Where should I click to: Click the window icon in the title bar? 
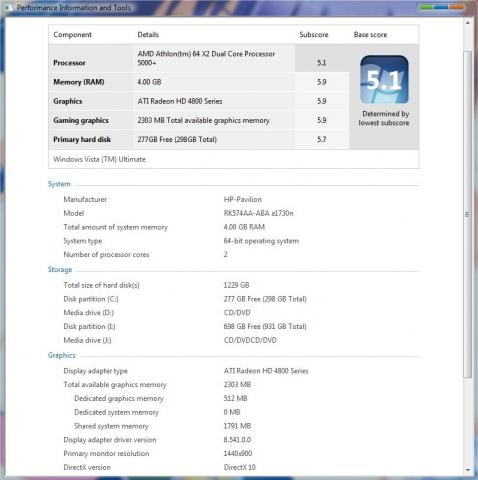8,7
